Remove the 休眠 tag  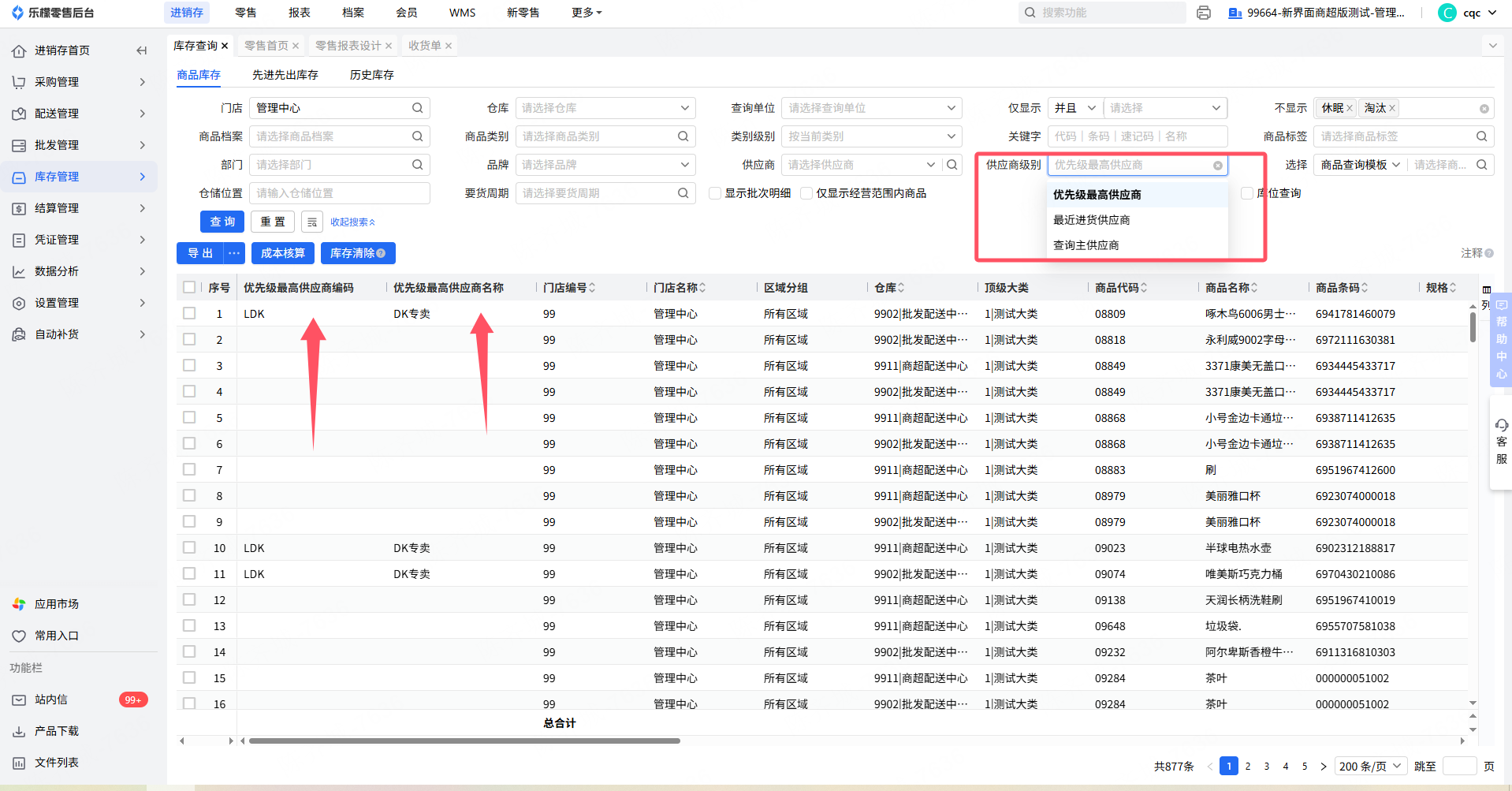[1350, 108]
